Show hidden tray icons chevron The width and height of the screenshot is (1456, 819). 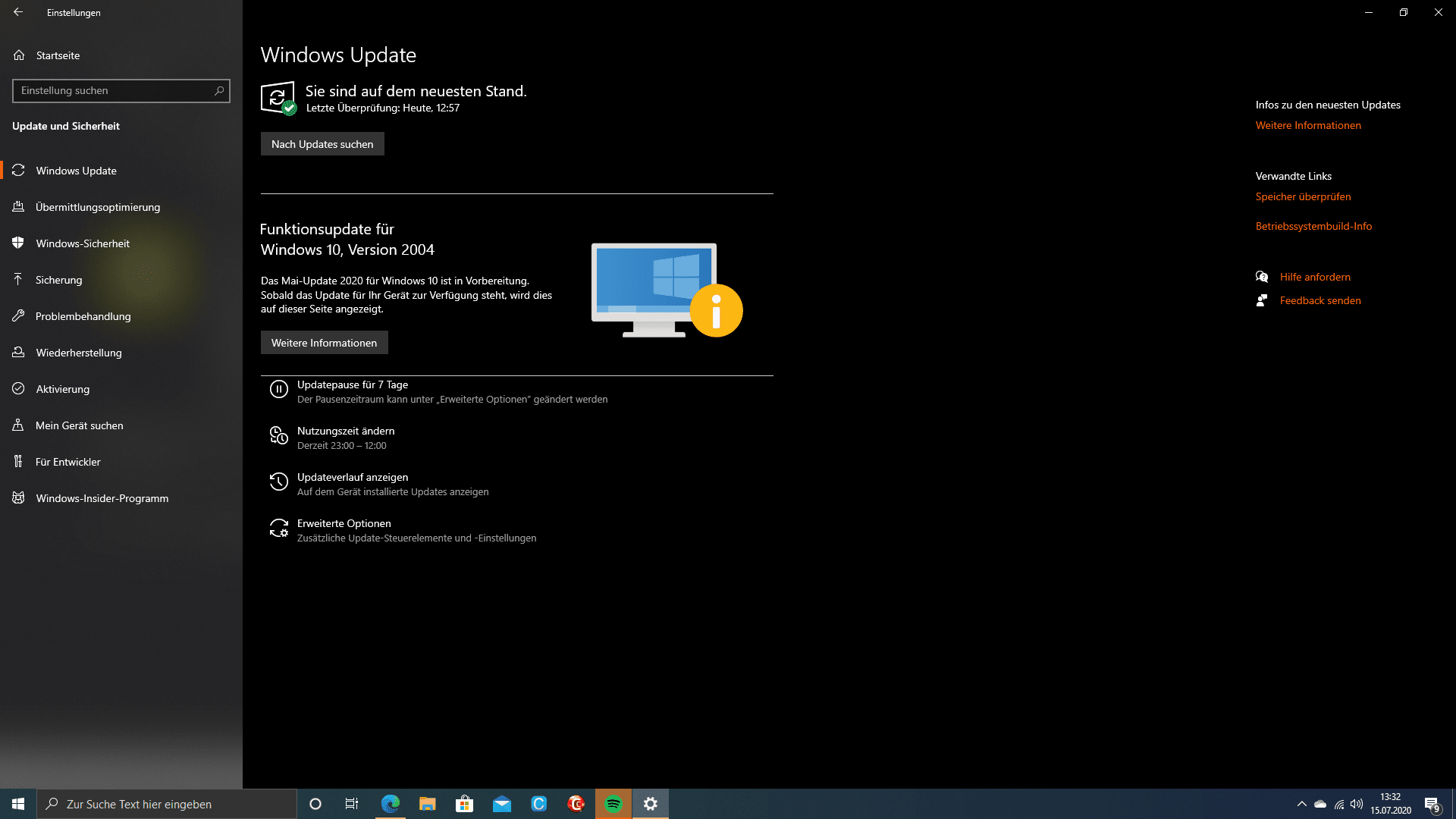1302,804
